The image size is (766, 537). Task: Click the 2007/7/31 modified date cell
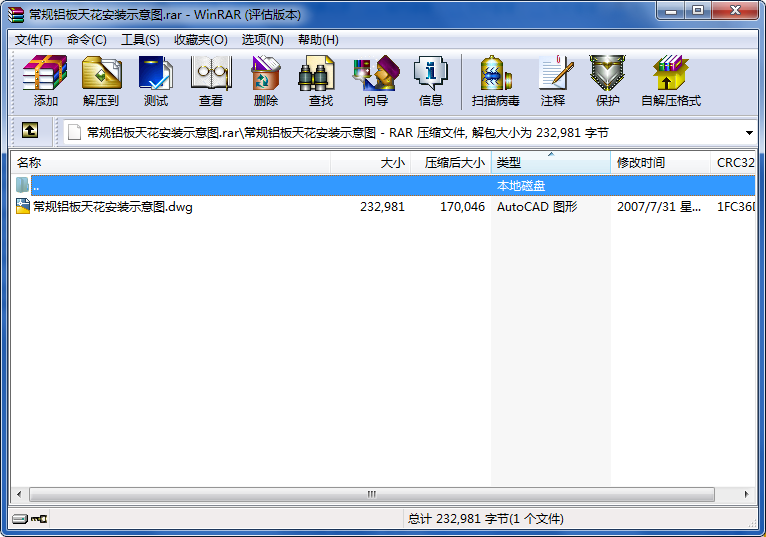659,207
